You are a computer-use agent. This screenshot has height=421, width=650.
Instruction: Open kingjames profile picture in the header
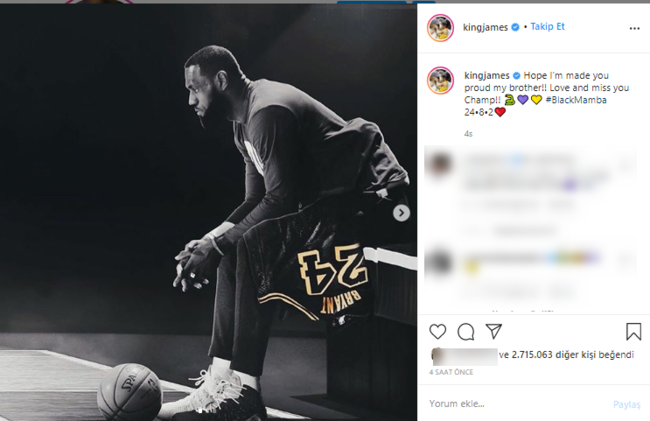point(440,28)
